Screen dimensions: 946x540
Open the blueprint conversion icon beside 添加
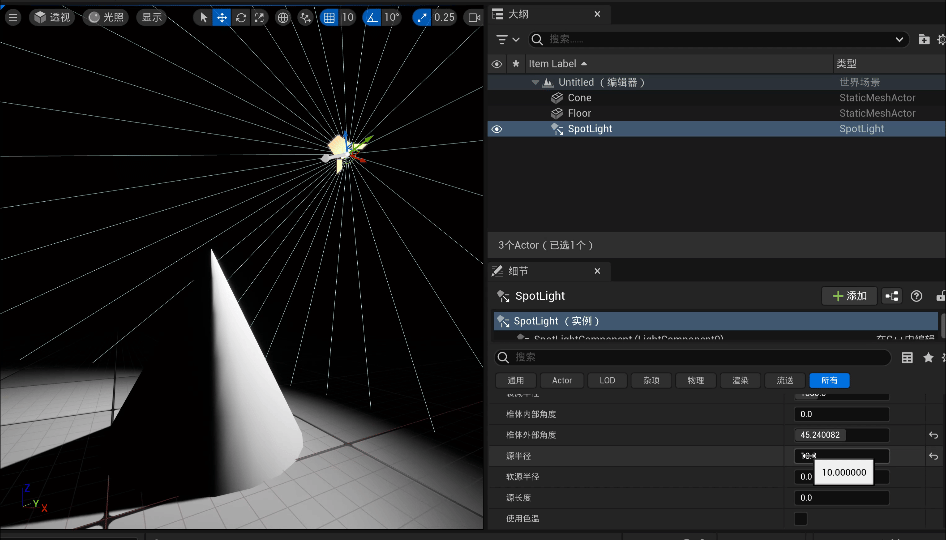[892, 296]
